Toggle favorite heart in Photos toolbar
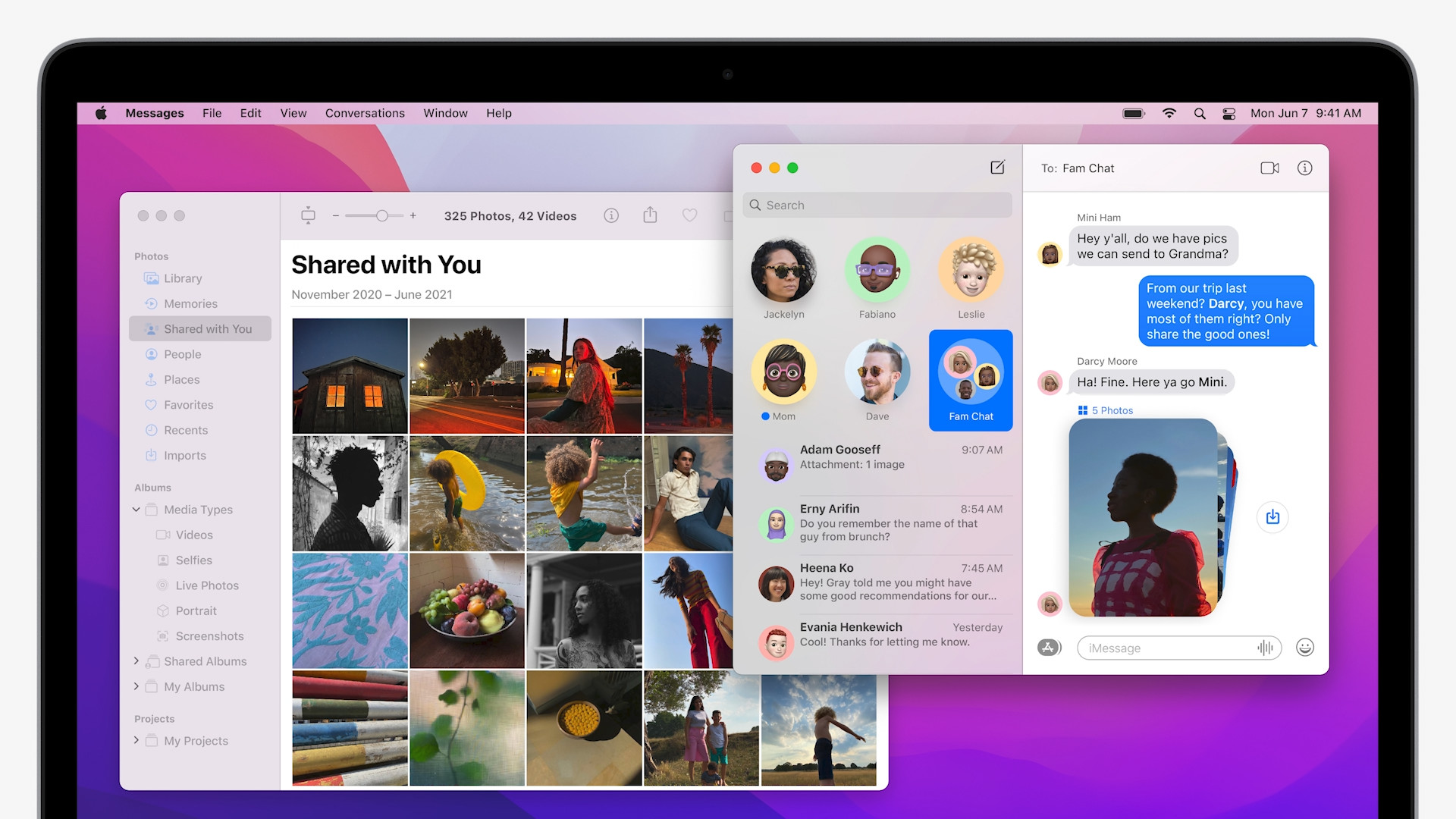 pyautogui.click(x=689, y=216)
